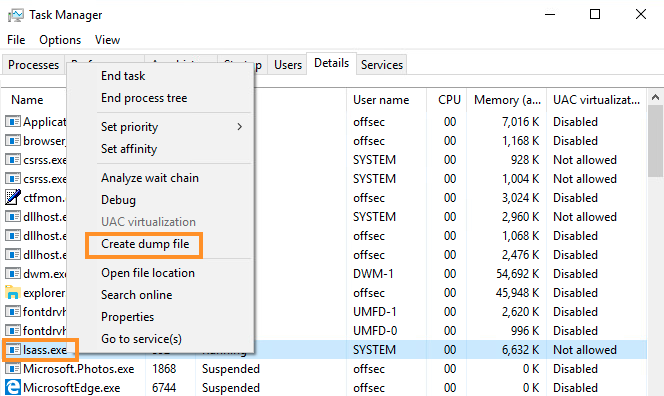The height and width of the screenshot is (396, 664).
Task: Switch to the Processes tab
Action: [33, 65]
